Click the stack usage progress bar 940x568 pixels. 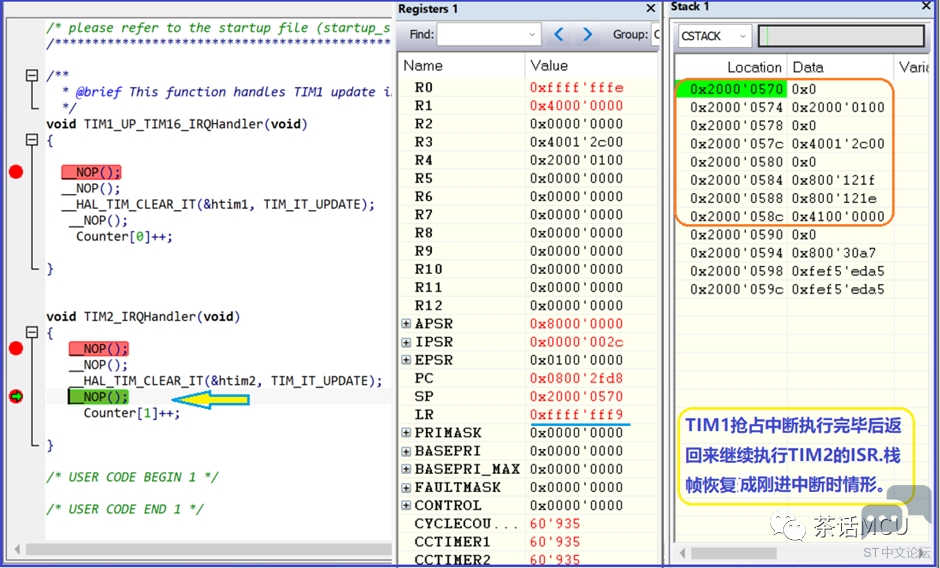click(841, 36)
